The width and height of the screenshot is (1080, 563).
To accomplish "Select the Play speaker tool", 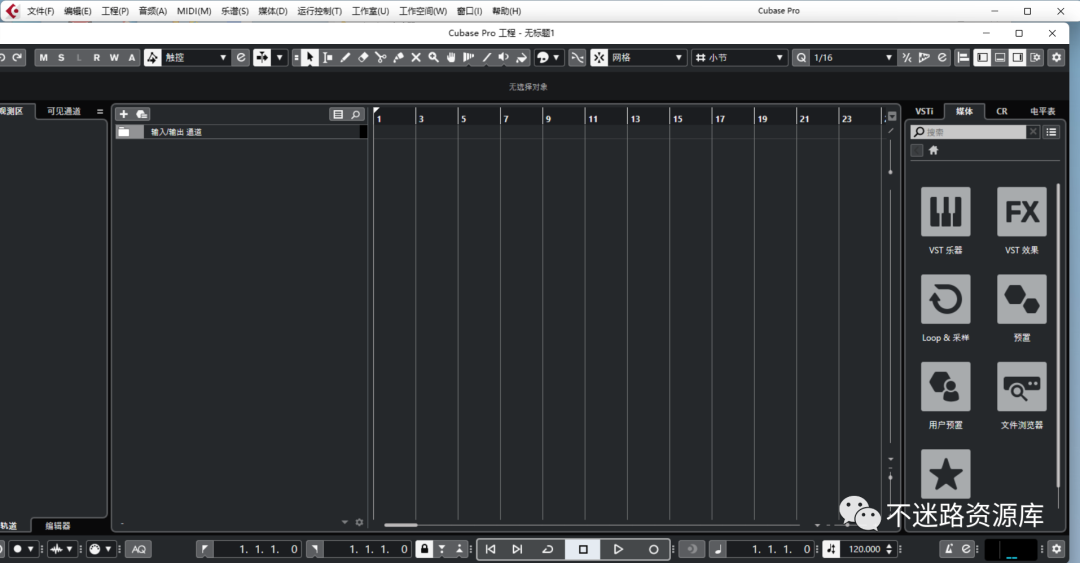I will tap(503, 57).
